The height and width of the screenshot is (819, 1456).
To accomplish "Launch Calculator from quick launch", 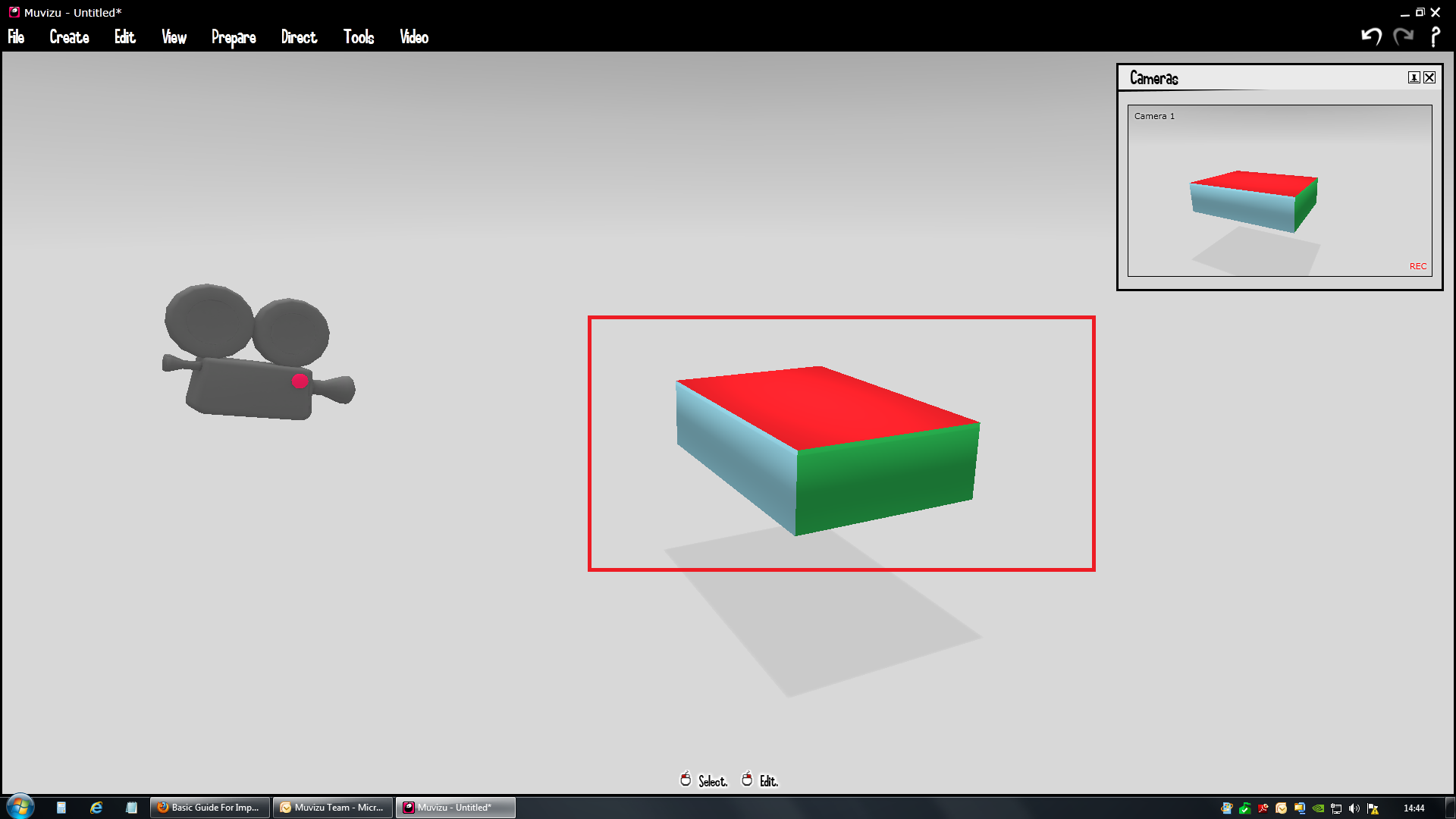I will [61, 808].
